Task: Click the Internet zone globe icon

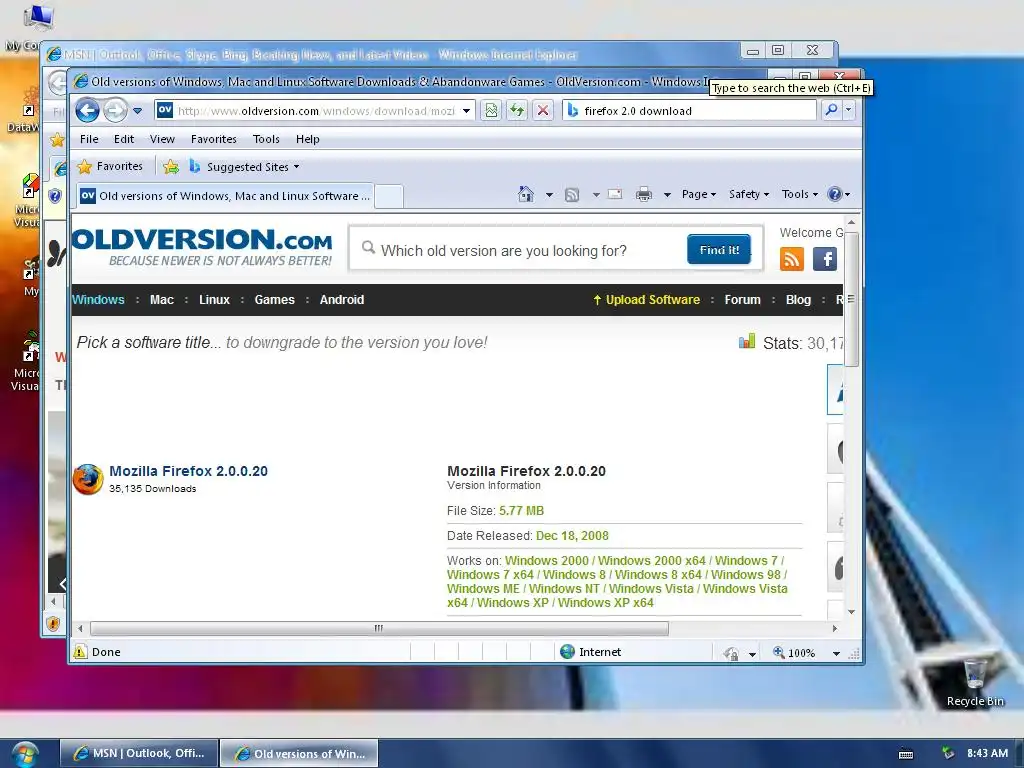Action: tap(568, 652)
